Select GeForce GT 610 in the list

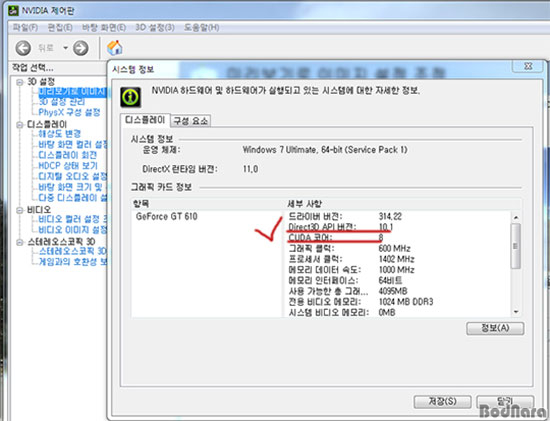click(167, 216)
